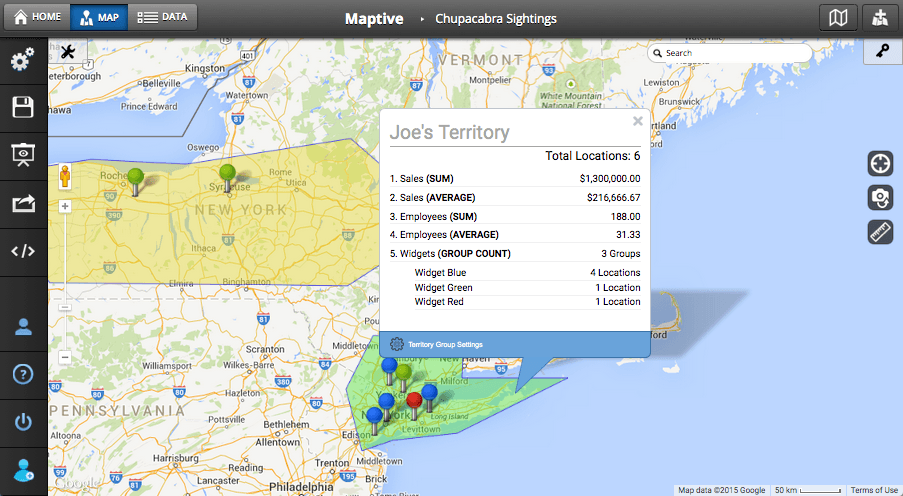The width and height of the screenshot is (903, 496).
Task: Click the Widget Blue row
Action: point(527,272)
